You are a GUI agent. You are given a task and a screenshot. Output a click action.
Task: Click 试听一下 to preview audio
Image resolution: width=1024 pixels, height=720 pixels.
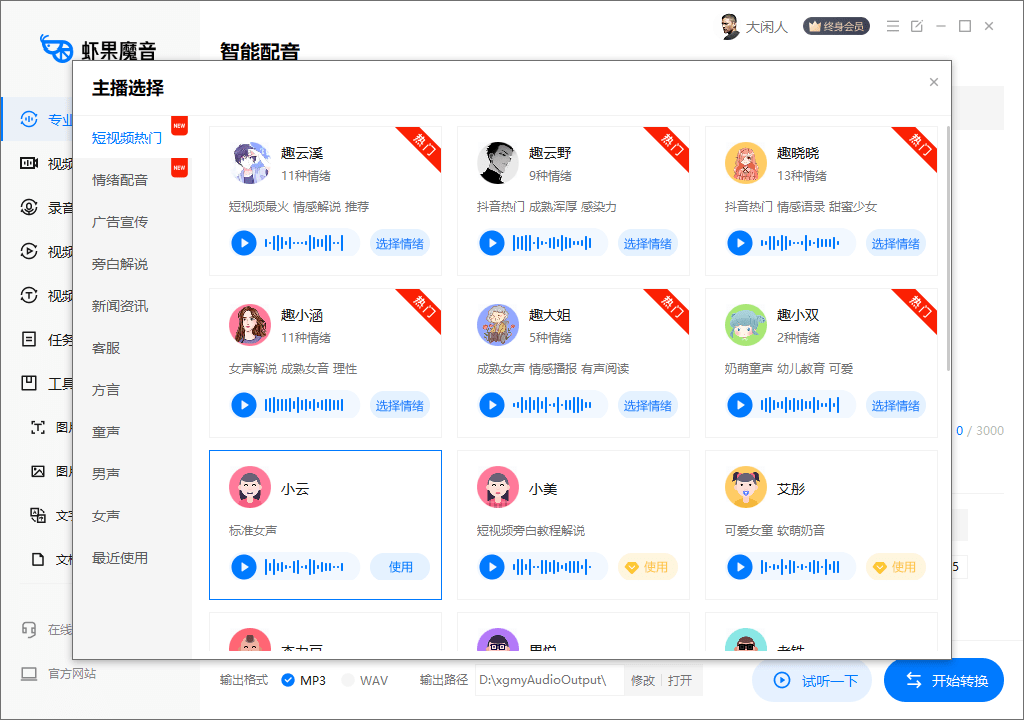point(812,680)
